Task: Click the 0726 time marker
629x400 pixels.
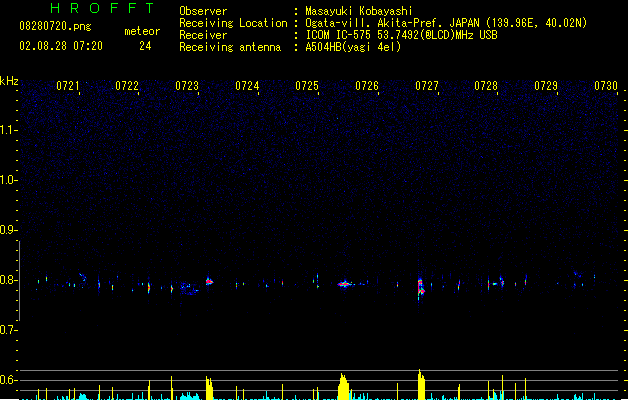Action: coord(367,86)
